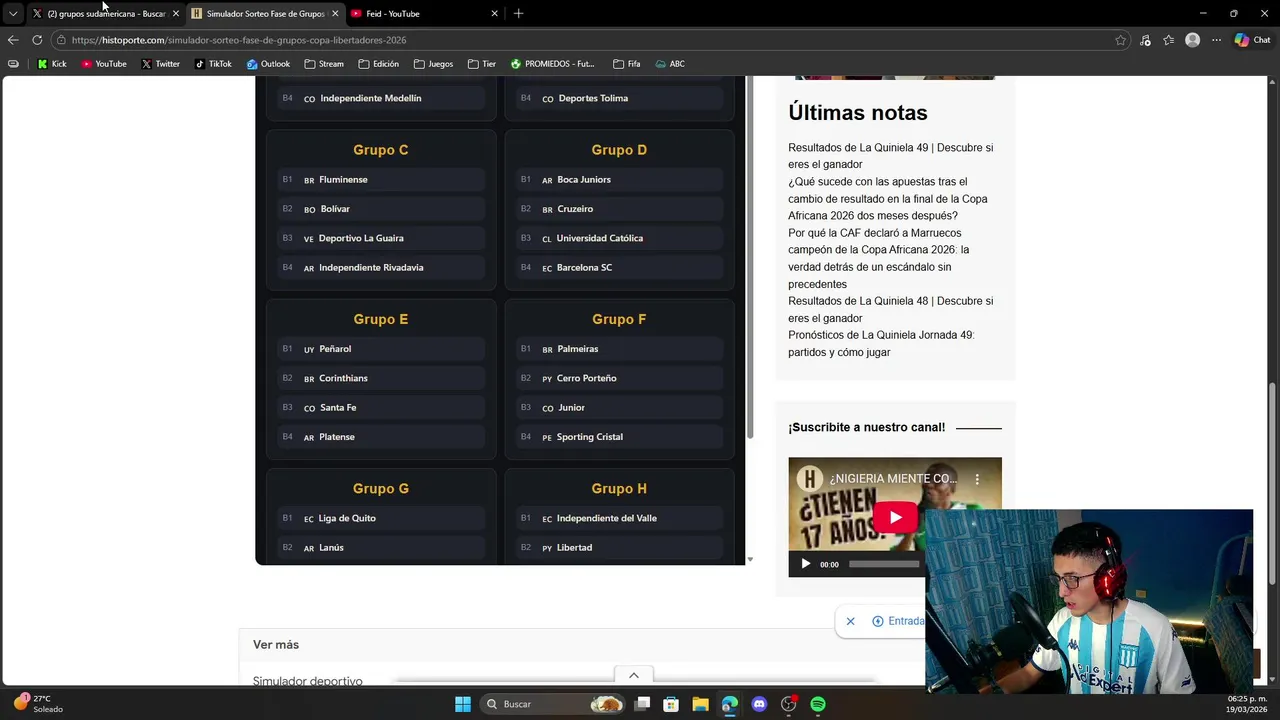Image resolution: width=1280 pixels, height=720 pixels.
Task: Open the Twitter bookmark
Action: coord(160,64)
